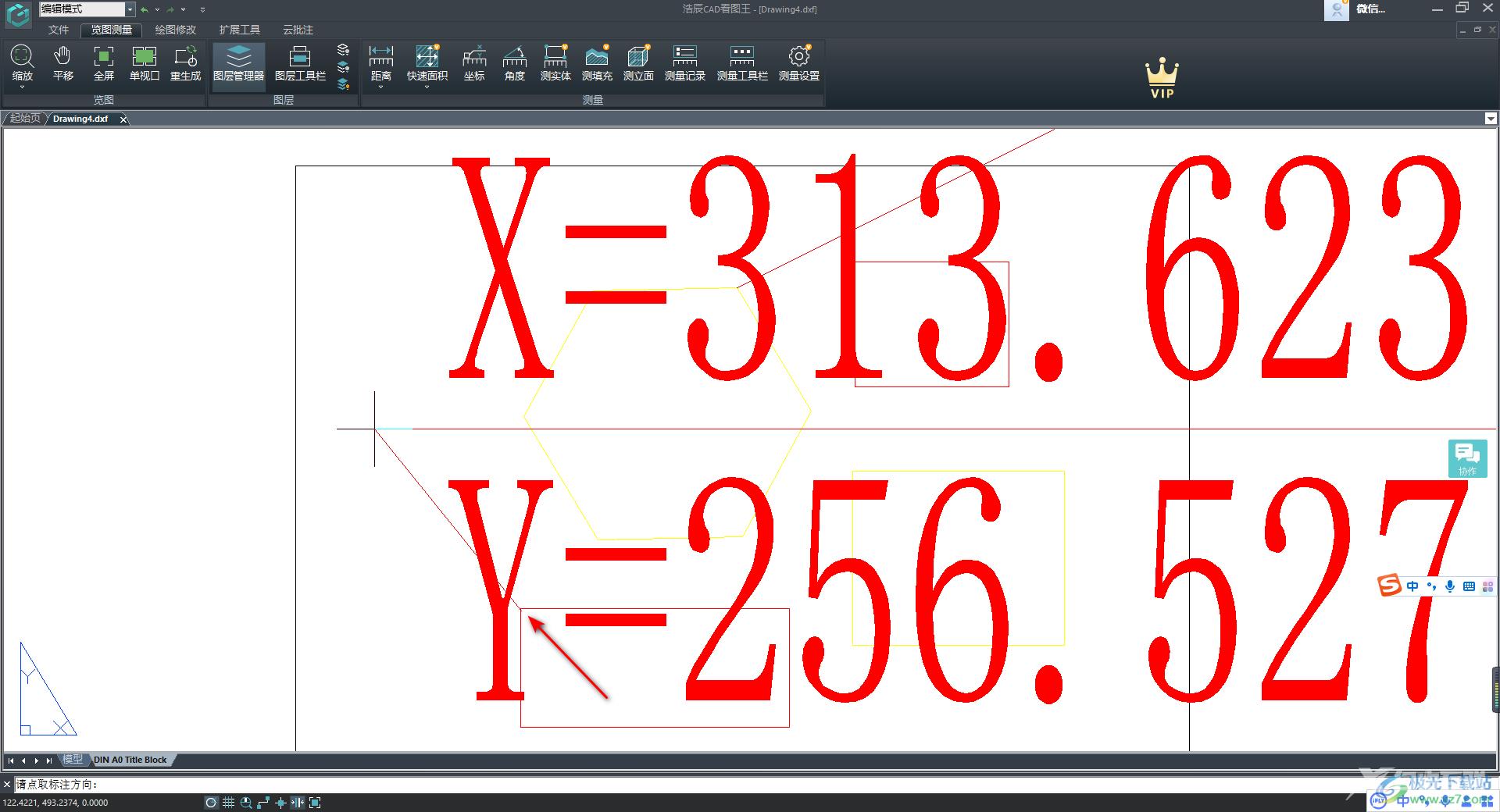The image size is (1500, 812).
Task: Choose 测填充 hatch measurement
Action: tap(597, 62)
